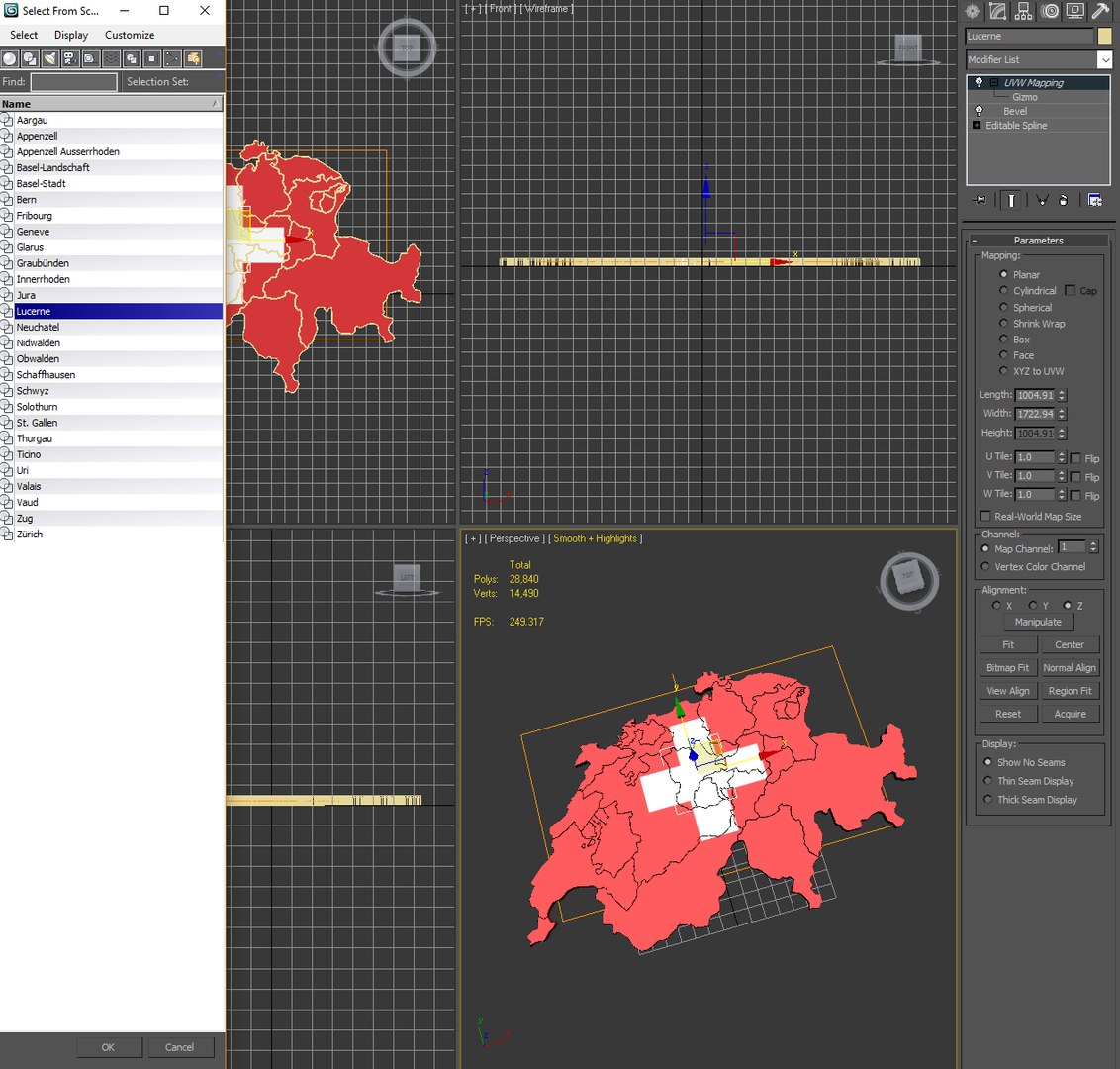
Task: Open the Modify command panel tab
Action: pyautogui.click(x=998, y=11)
